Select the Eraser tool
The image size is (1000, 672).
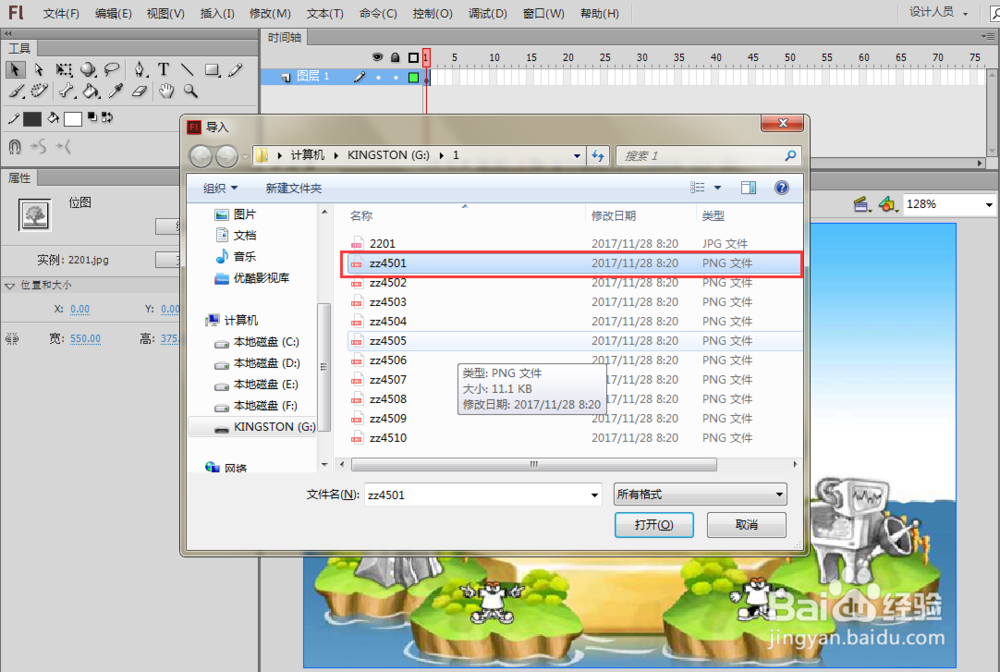point(140,91)
